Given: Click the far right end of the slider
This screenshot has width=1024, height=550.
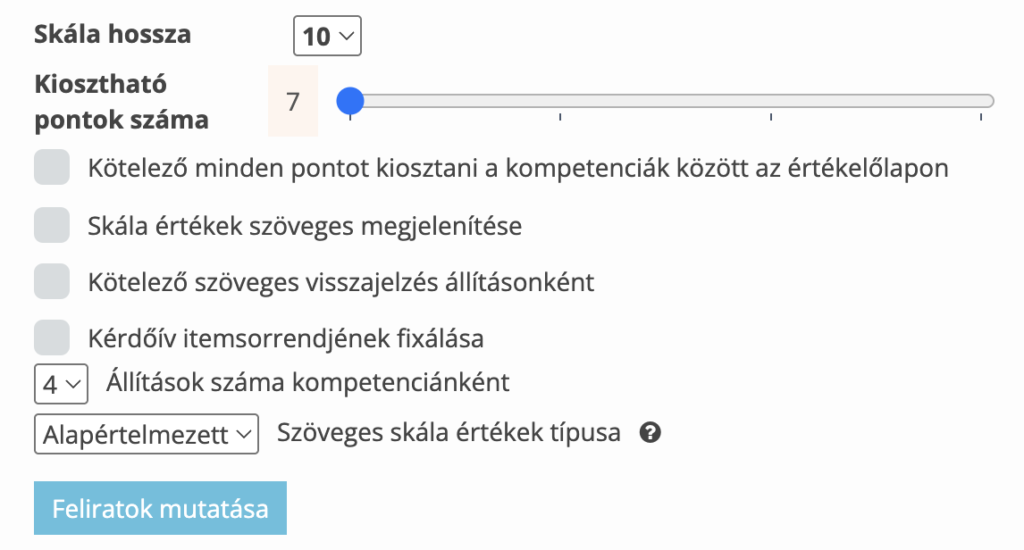Looking at the screenshot, I should pos(984,100).
